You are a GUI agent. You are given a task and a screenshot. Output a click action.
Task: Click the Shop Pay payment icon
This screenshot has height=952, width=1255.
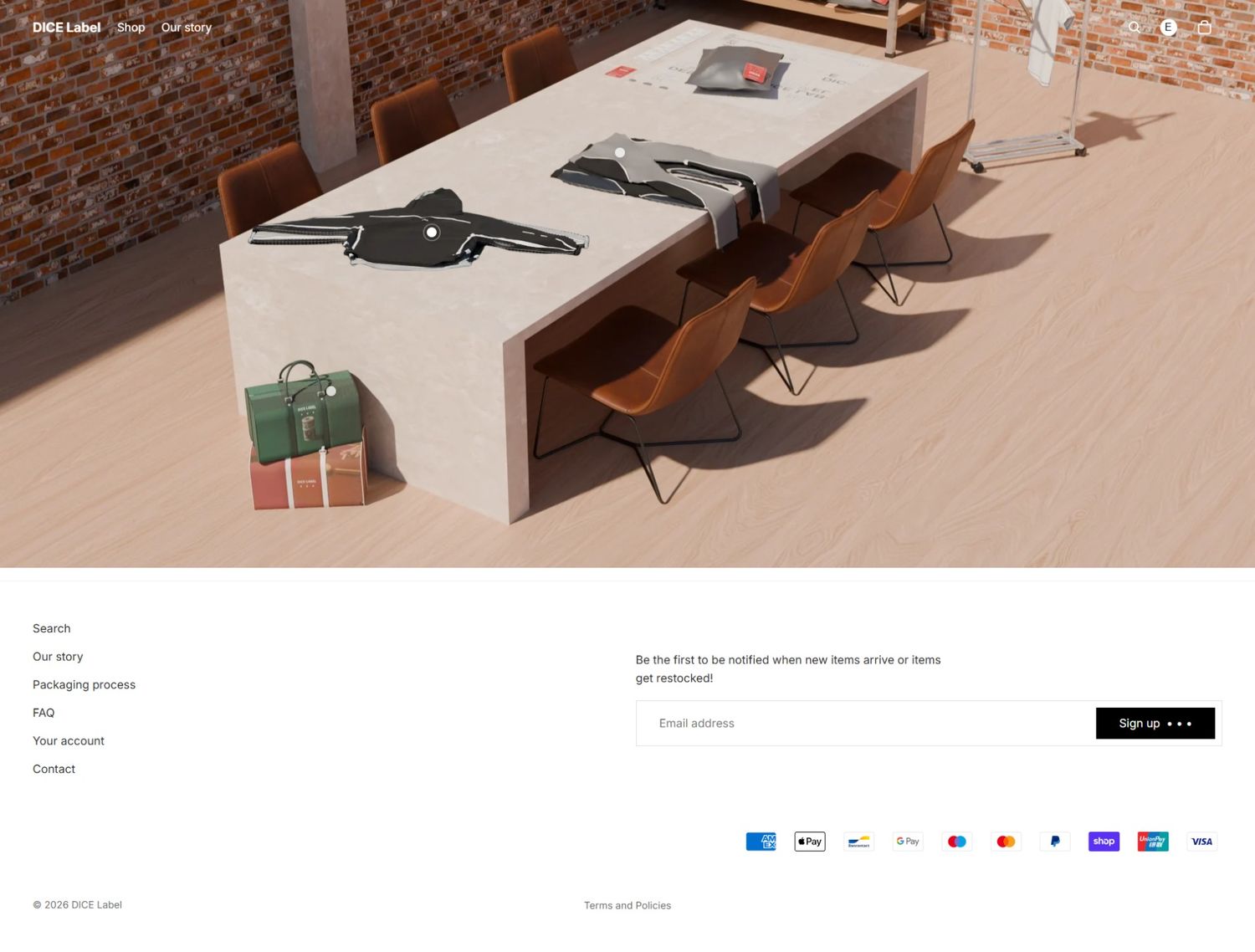click(x=1104, y=842)
